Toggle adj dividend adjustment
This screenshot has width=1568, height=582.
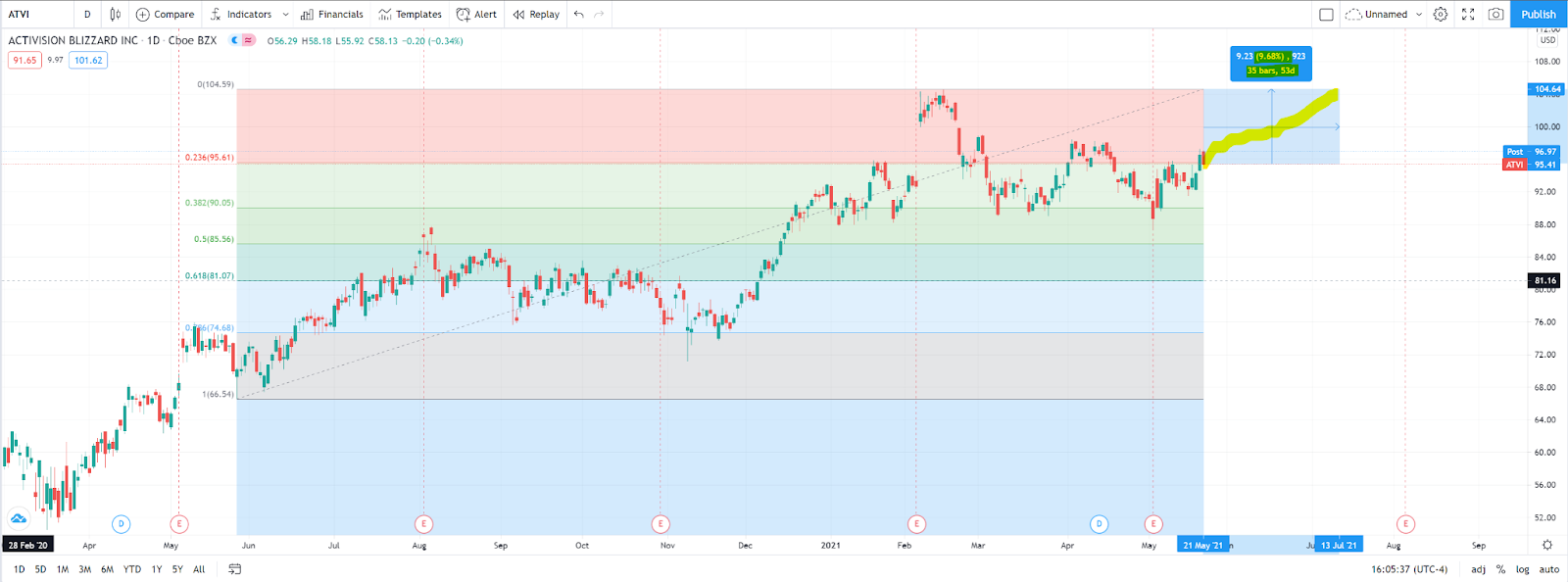[x=1478, y=569]
